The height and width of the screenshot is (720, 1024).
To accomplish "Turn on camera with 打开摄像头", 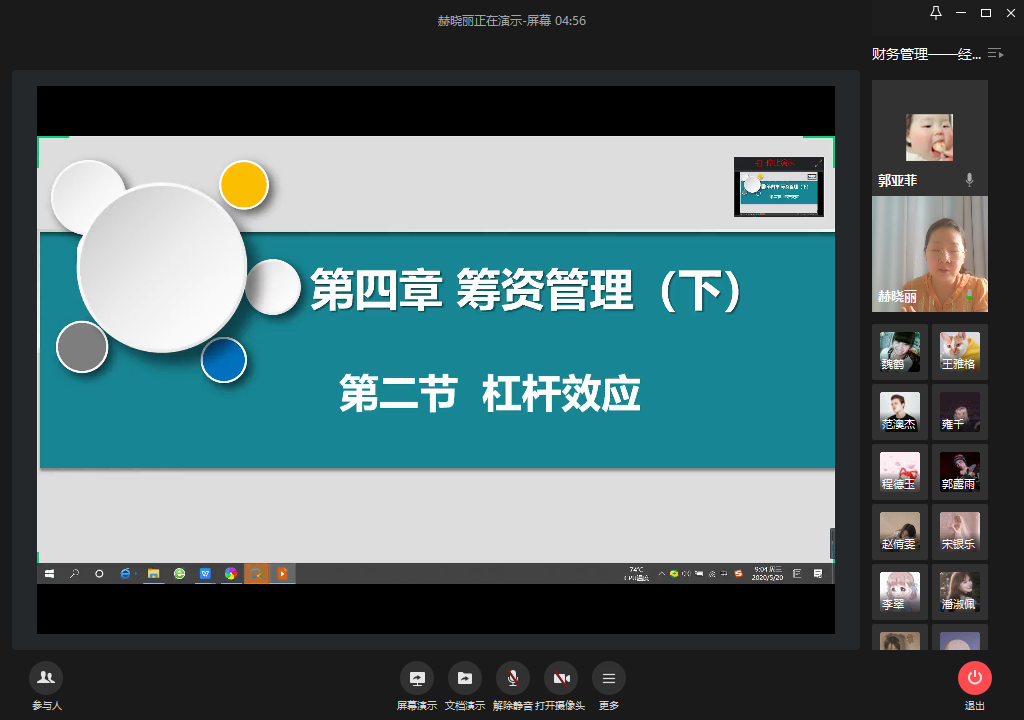I will pyautogui.click(x=561, y=678).
